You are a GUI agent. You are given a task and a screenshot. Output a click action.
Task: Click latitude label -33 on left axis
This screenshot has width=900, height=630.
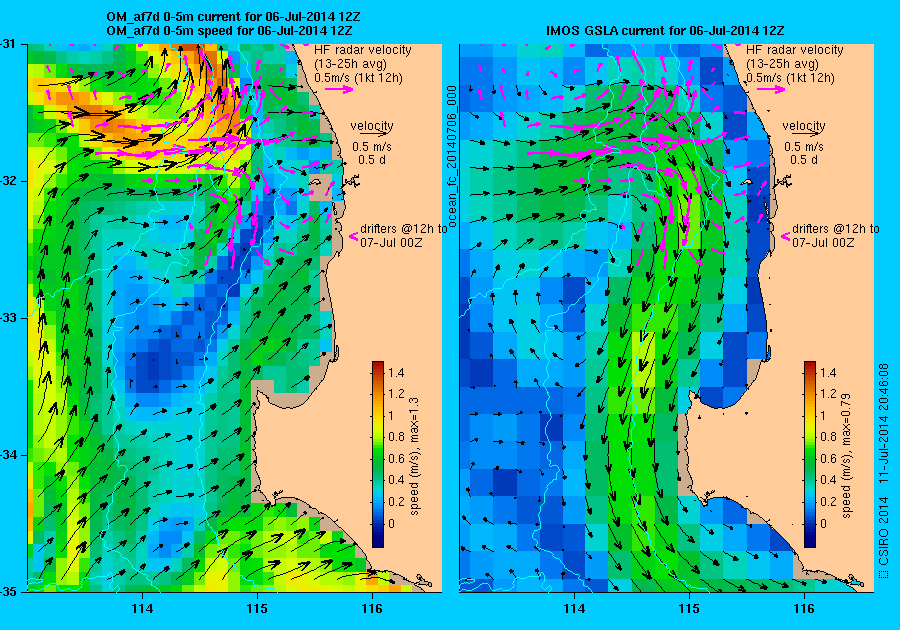pyautogui.click(x=8, y=318)
